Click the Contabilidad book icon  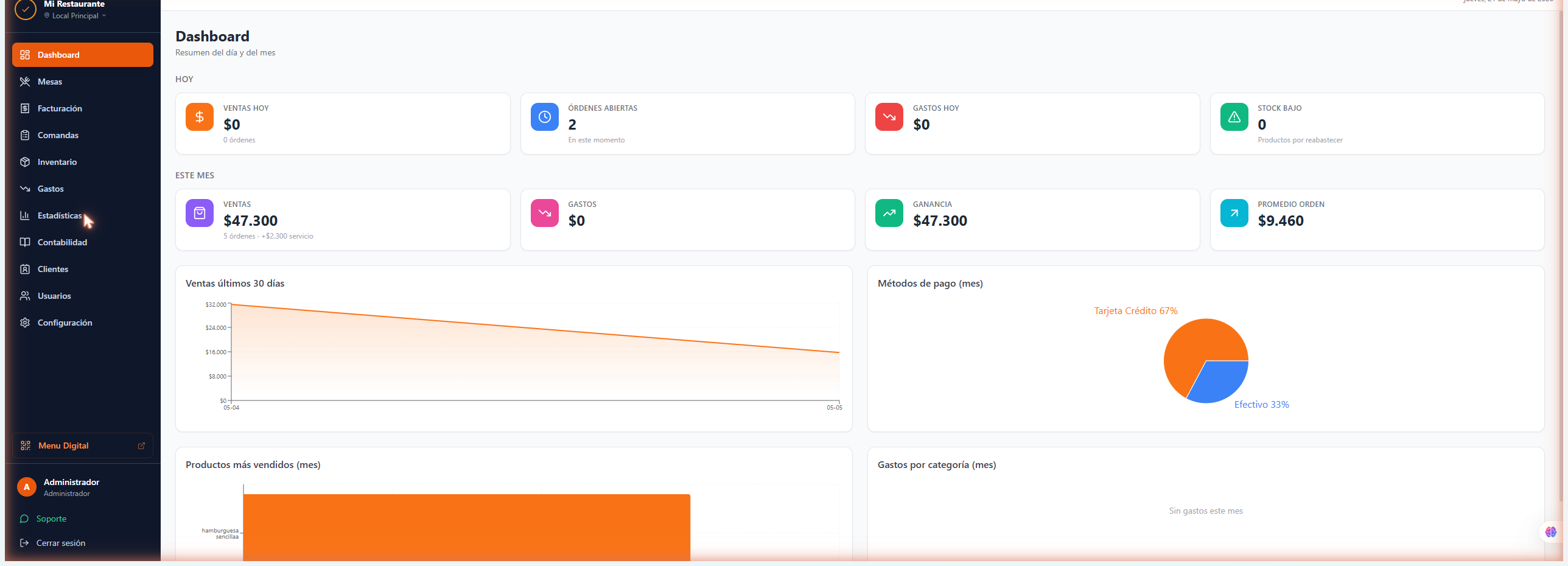coord(25,242)
